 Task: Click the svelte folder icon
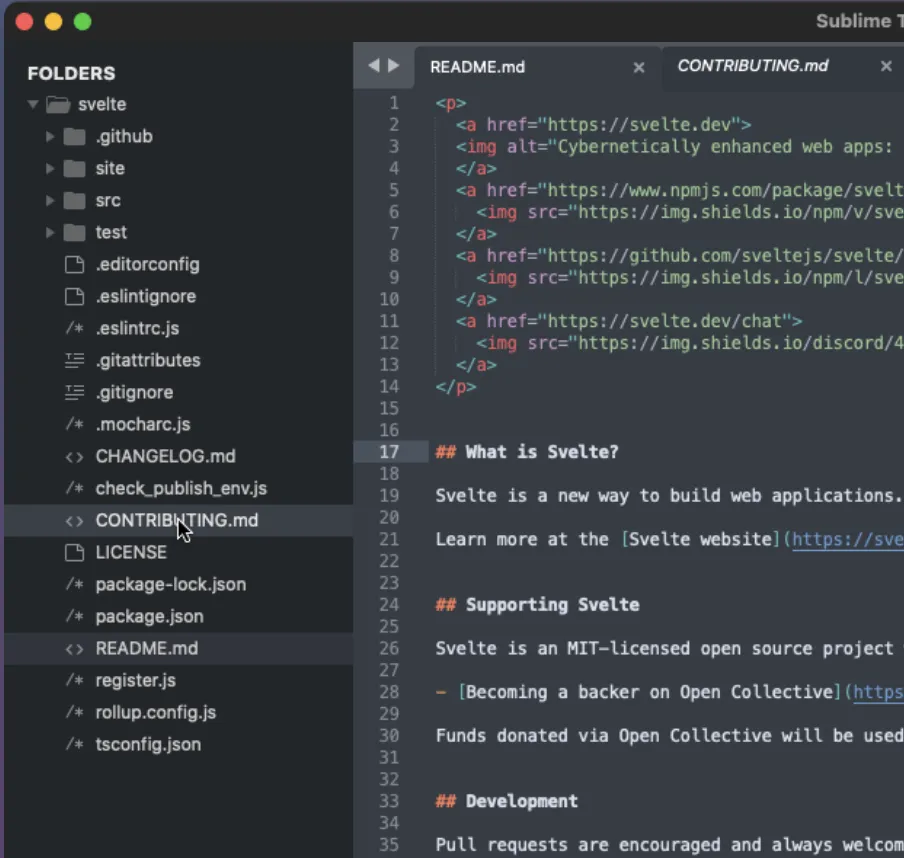tap(58, 104)
